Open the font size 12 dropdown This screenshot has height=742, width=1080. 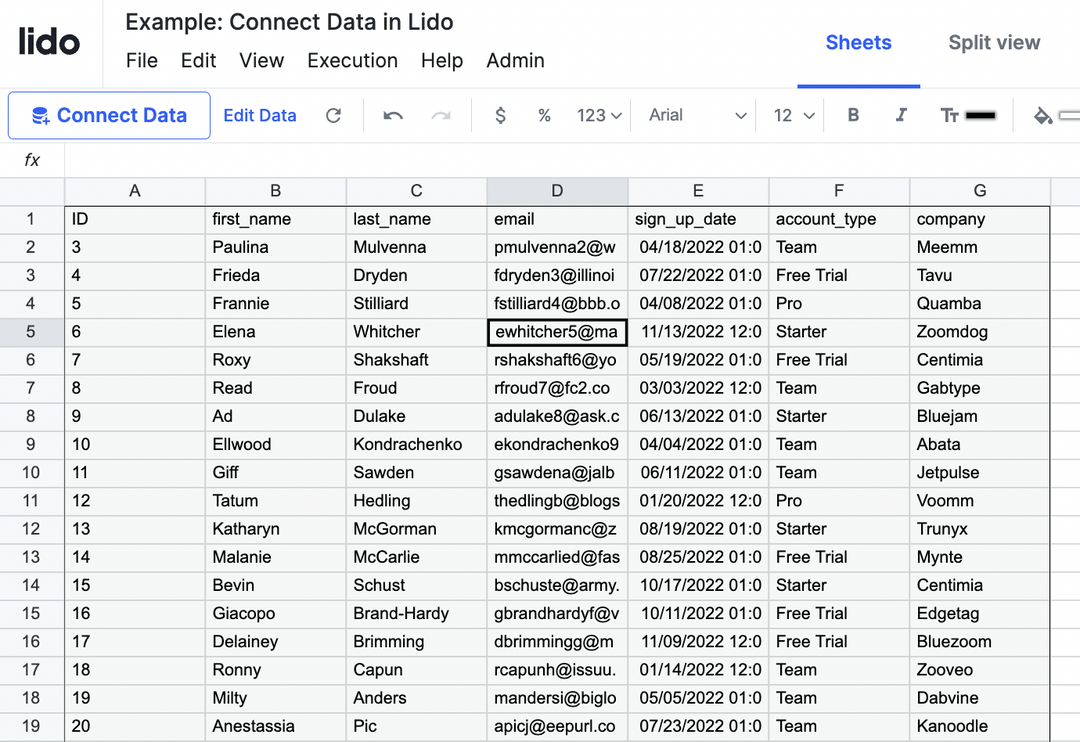(791, 115)
